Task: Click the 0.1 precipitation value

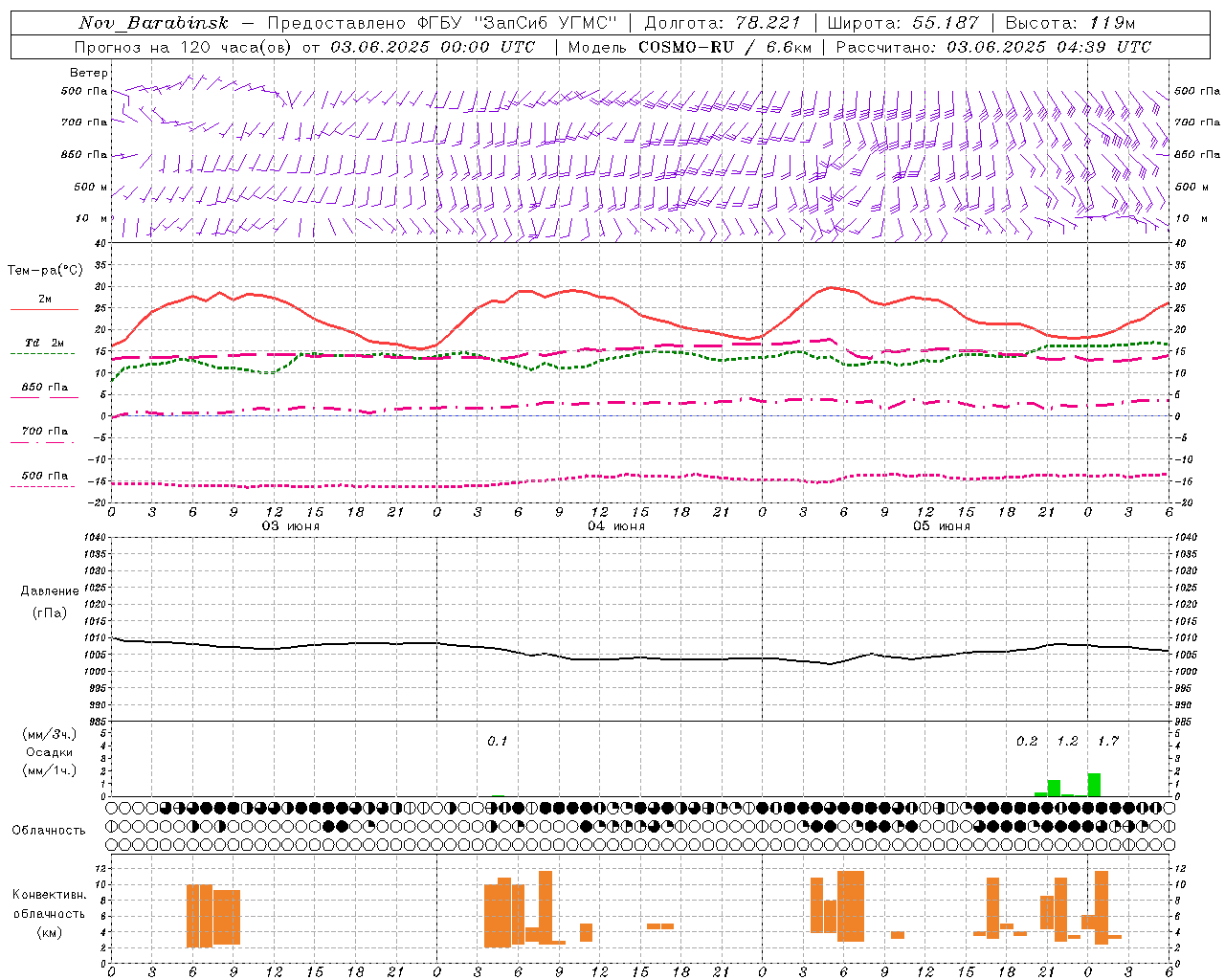Action: (498, 742)
